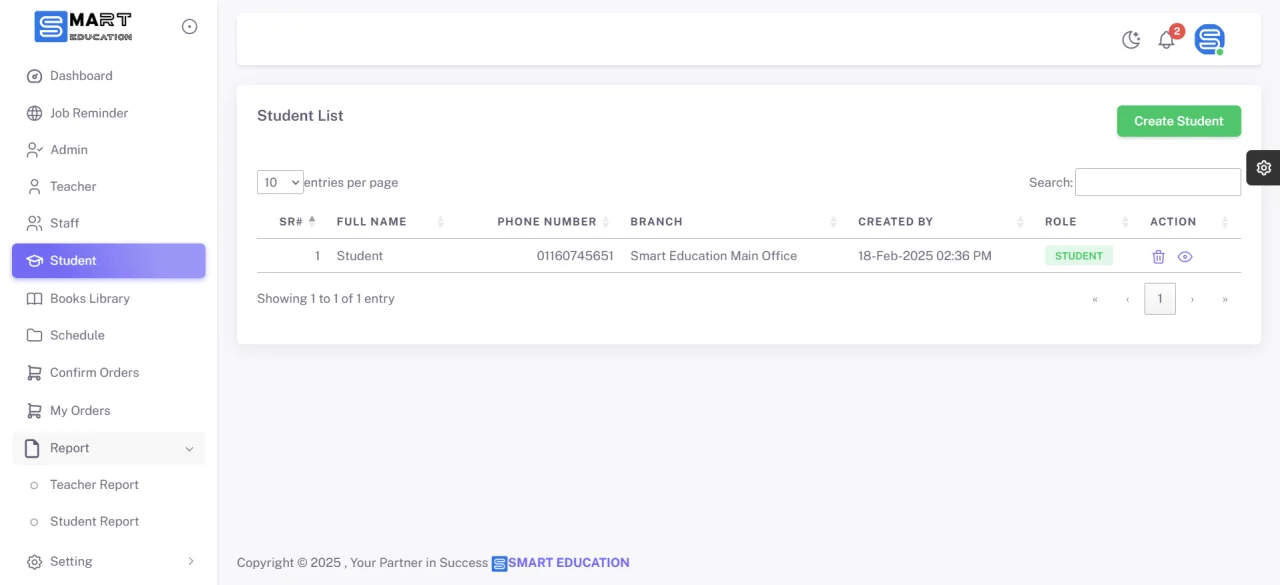
Task: View Student details via eye icon
Action: pyautogui.click(x=1185, y=257)
